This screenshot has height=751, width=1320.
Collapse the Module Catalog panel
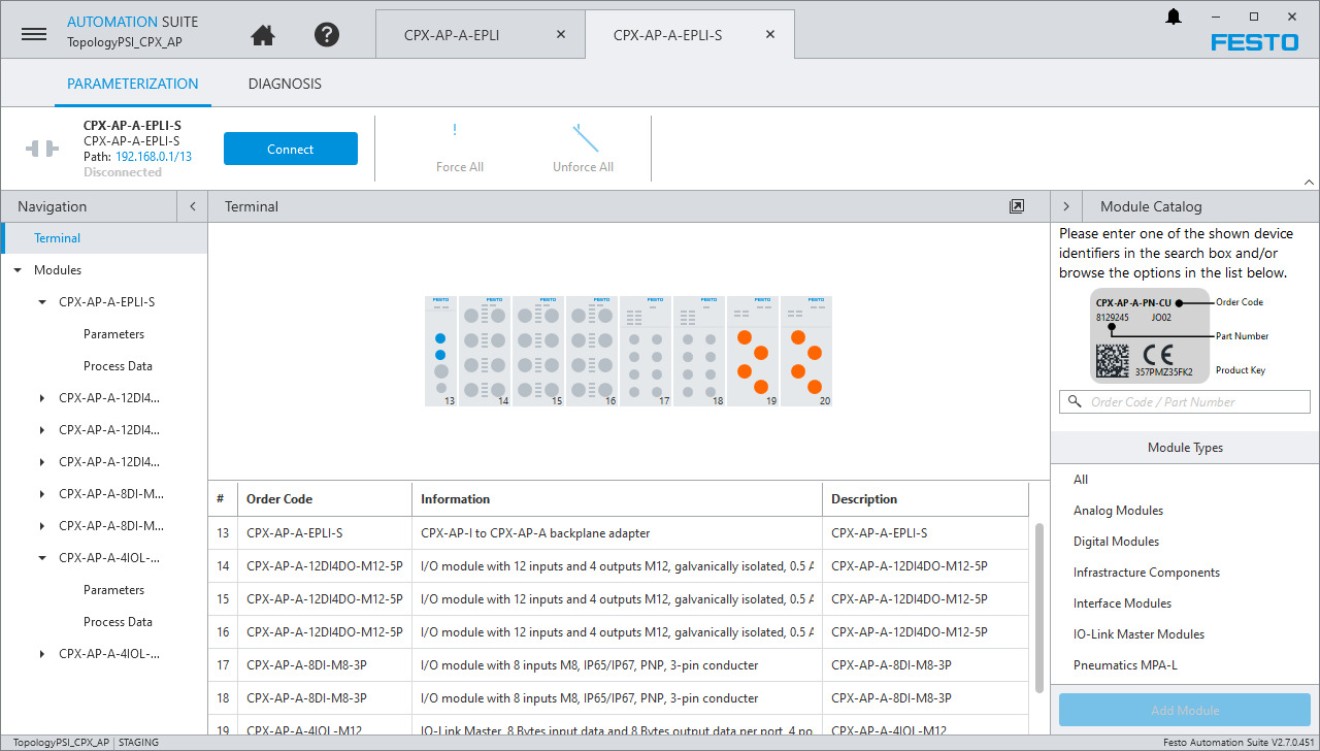click(1066, 206)
